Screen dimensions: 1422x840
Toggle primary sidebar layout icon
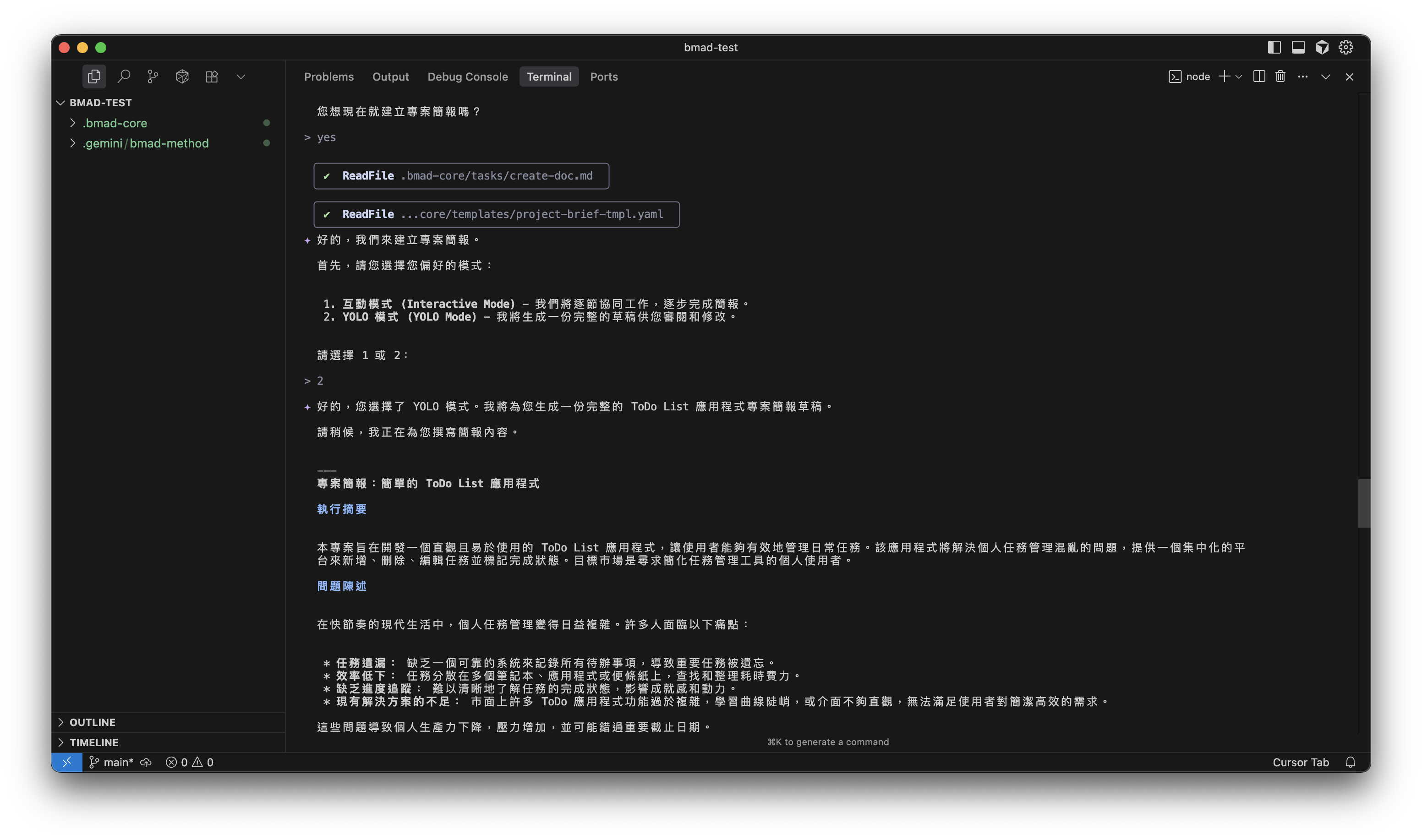[1274, 48]
